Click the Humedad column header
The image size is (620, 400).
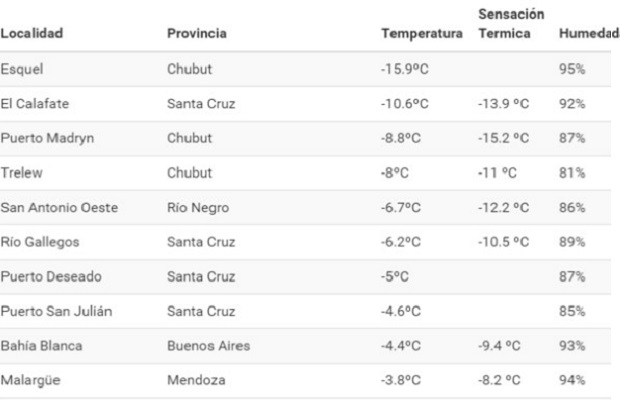[589, 34]
